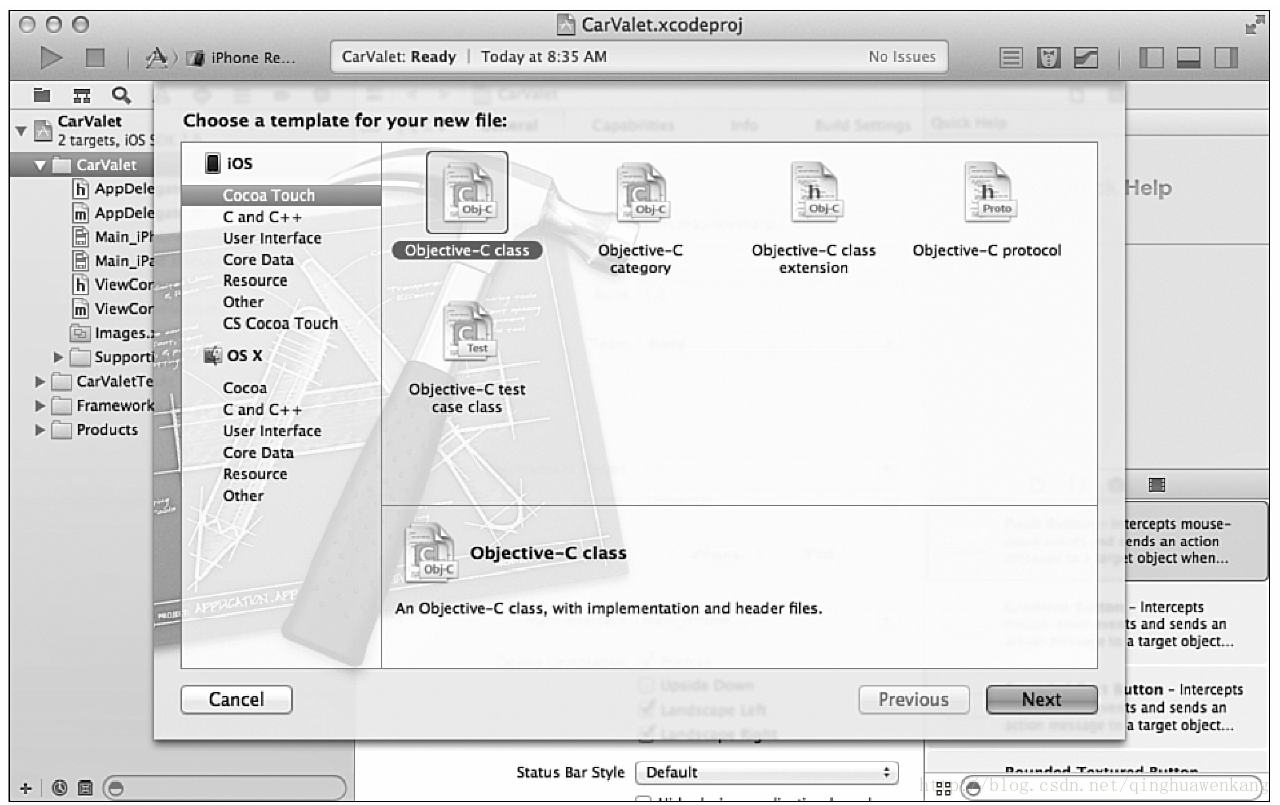Click the Cancel button
This screenshot has width=1280, height=805.
236,699
